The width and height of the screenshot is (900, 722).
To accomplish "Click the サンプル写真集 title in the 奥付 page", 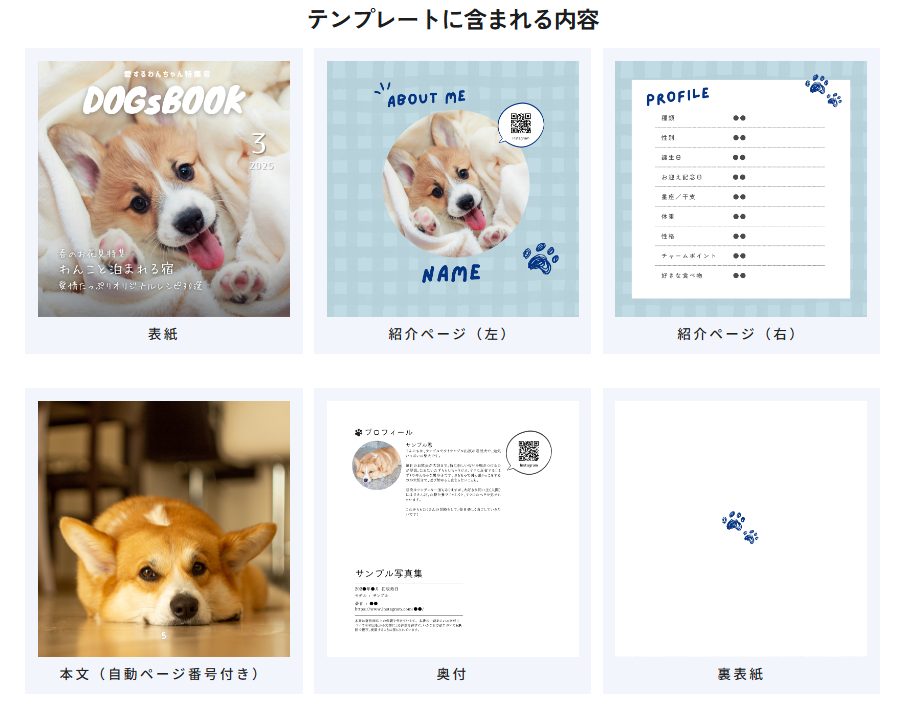I will pyautogui.click(x=389, y=573).
